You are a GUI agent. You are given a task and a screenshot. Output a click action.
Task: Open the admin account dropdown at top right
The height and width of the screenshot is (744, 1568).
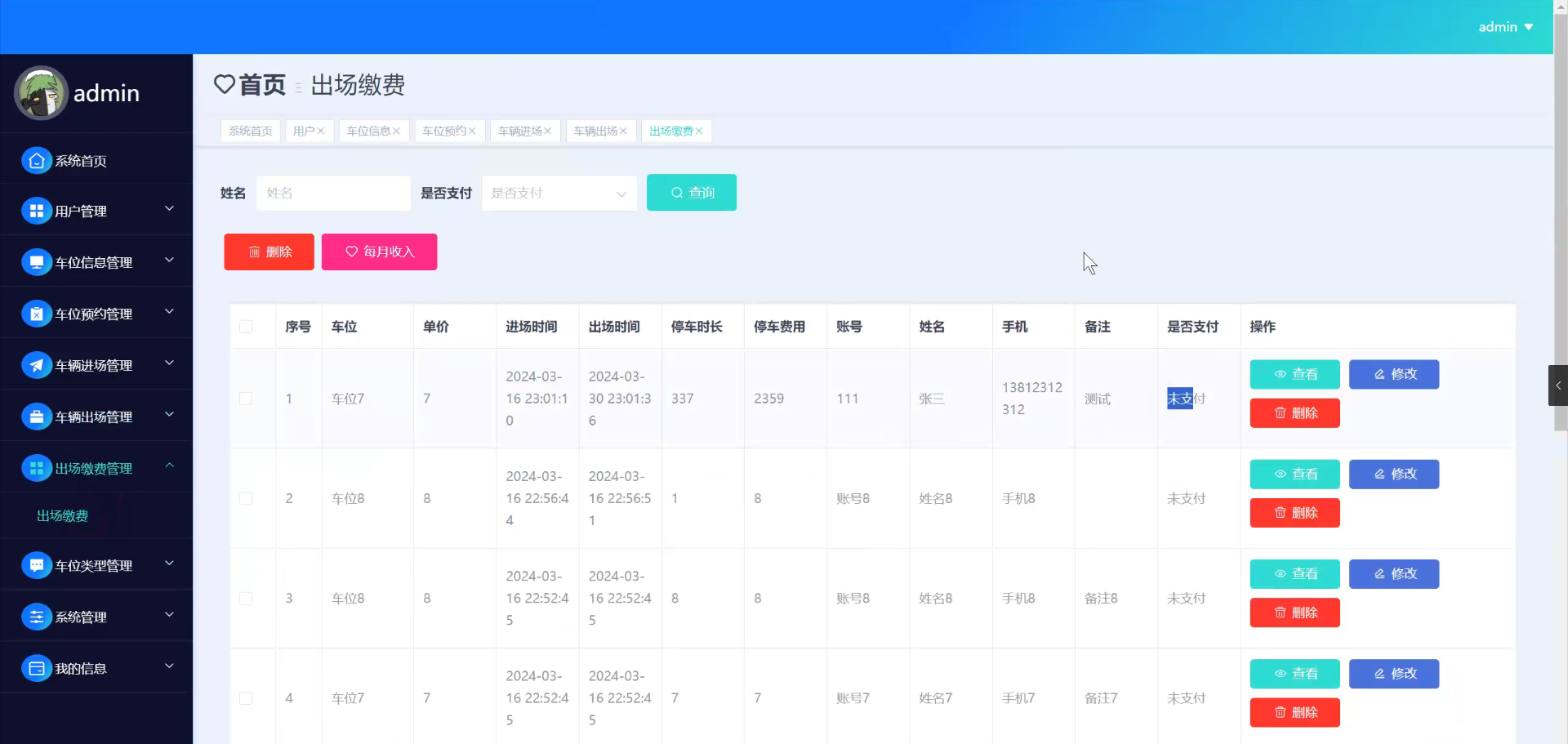click(1505, 27)
